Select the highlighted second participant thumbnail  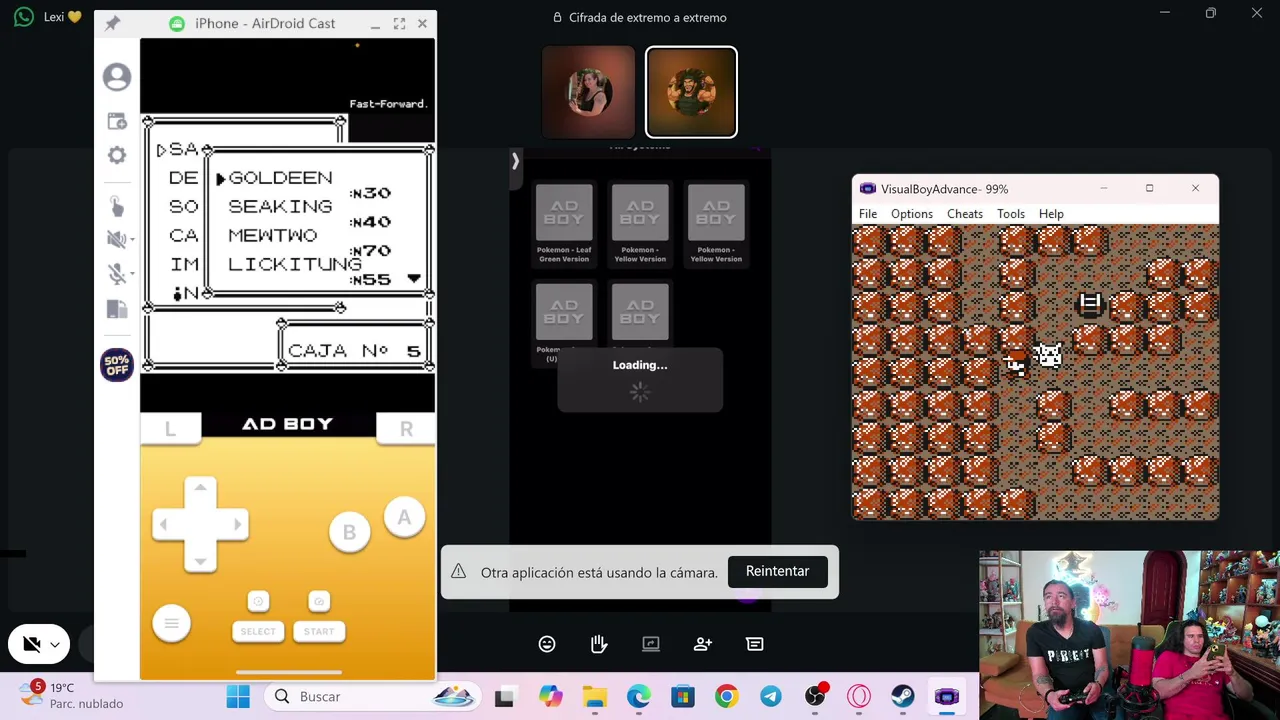pyautogui.click(x=691, y=92)
